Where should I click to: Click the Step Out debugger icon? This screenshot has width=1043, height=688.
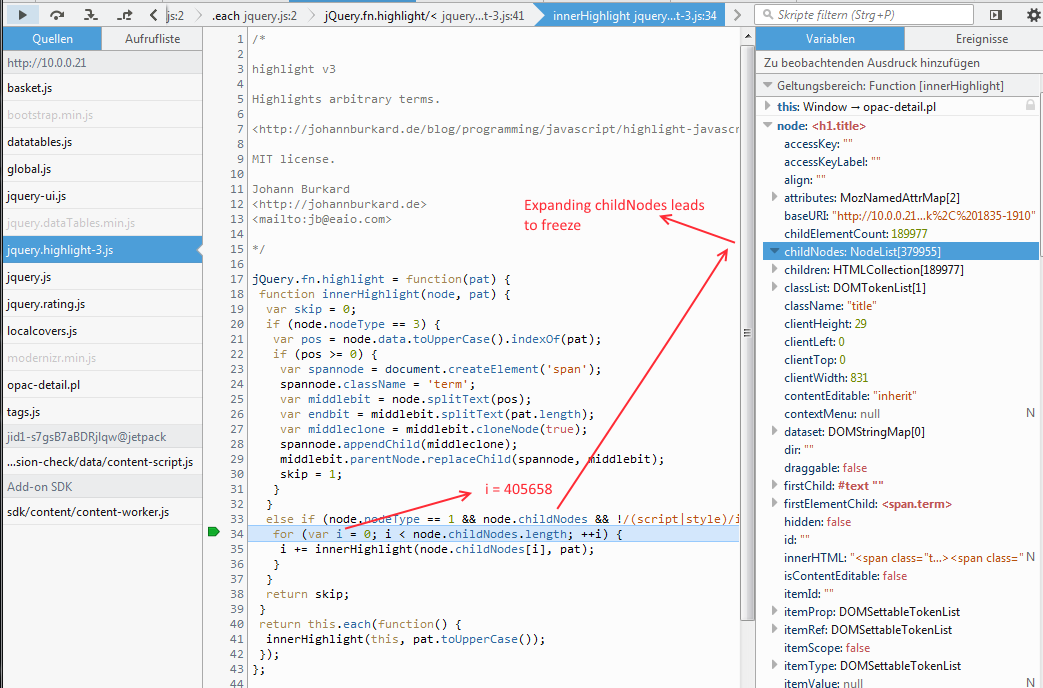click(124, 15)
